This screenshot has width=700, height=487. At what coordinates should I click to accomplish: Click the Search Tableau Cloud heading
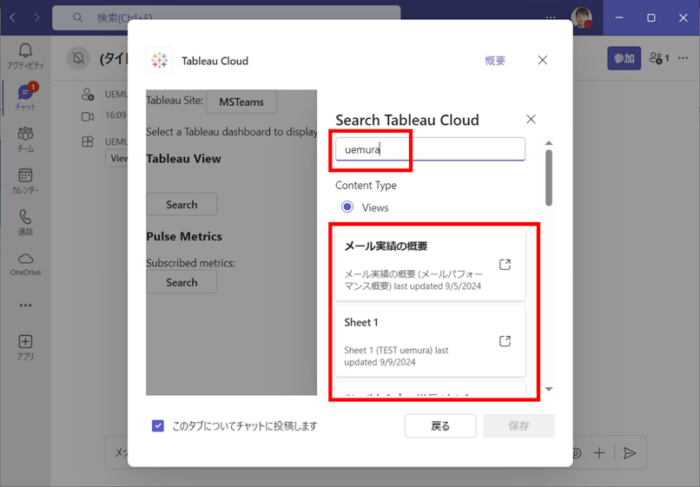[x=407, y=120]
